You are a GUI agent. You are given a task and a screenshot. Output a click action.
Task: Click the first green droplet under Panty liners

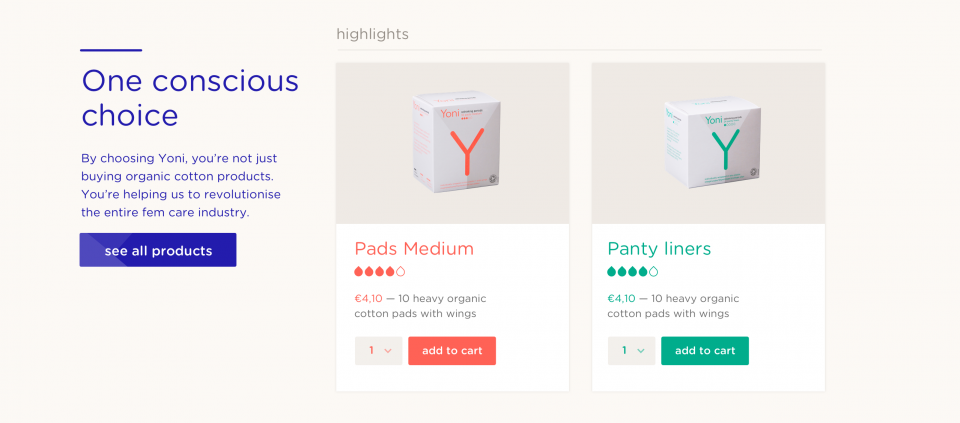point(612,271)
